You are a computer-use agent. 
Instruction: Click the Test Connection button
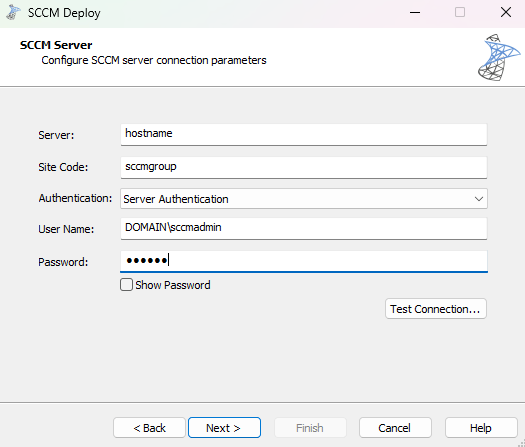[x=436, y=309]
